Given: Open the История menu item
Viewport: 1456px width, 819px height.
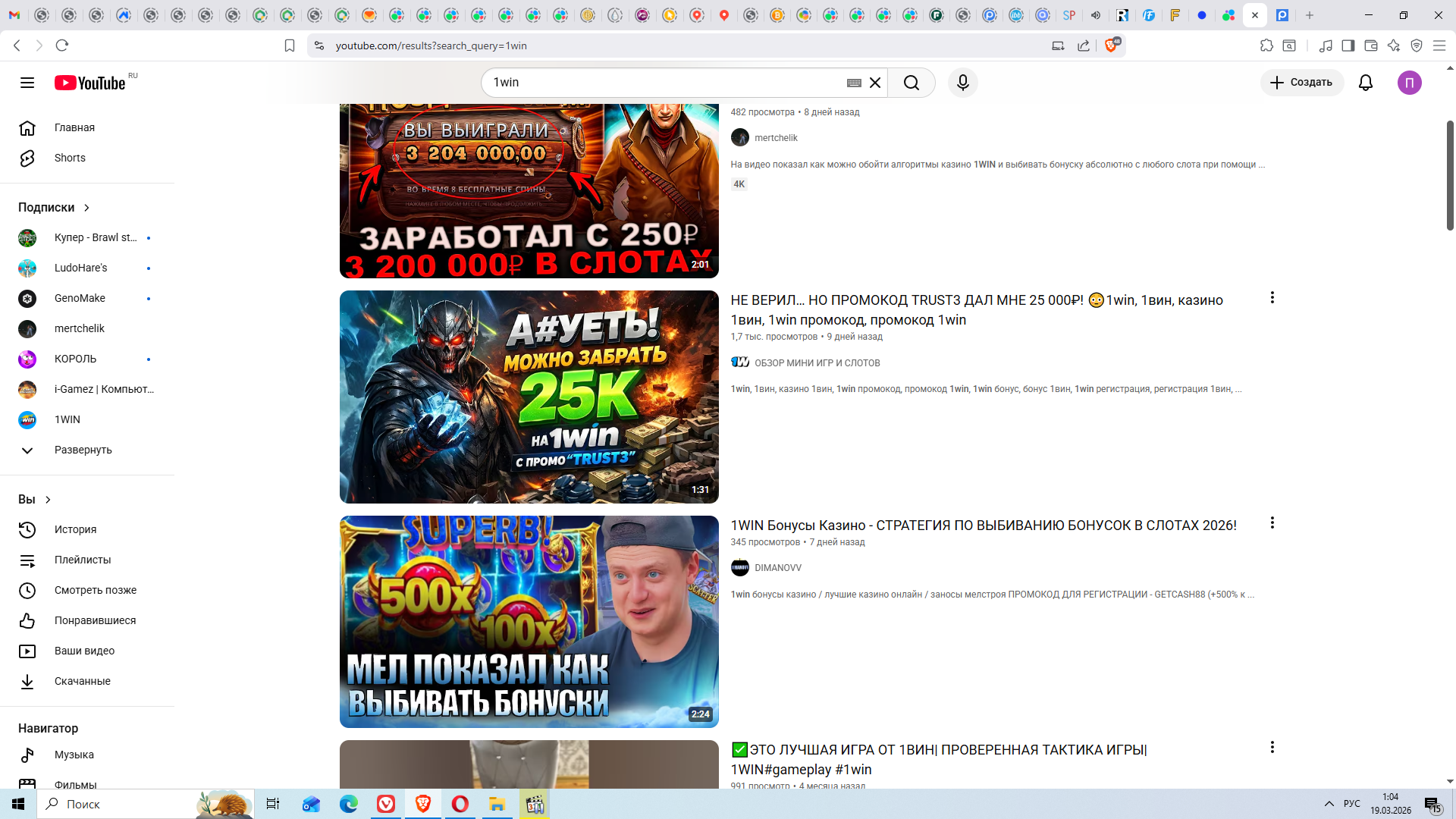Looking at the screenshot, I should tap(75, 529).
